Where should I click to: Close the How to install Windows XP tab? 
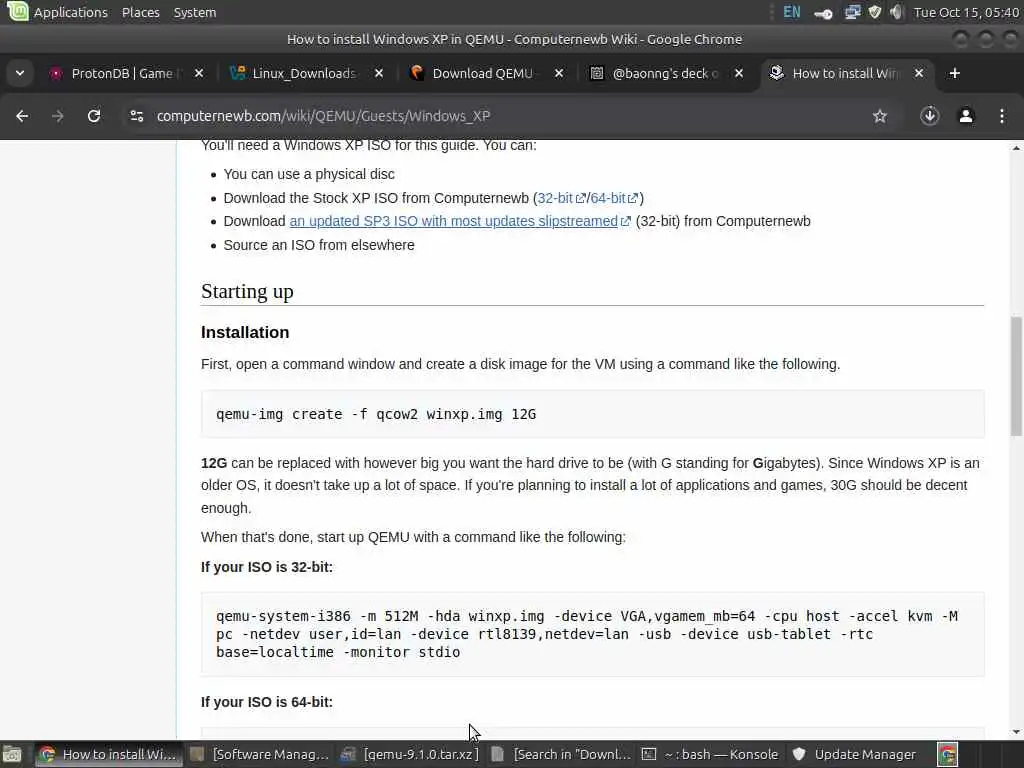coord(919,73)
